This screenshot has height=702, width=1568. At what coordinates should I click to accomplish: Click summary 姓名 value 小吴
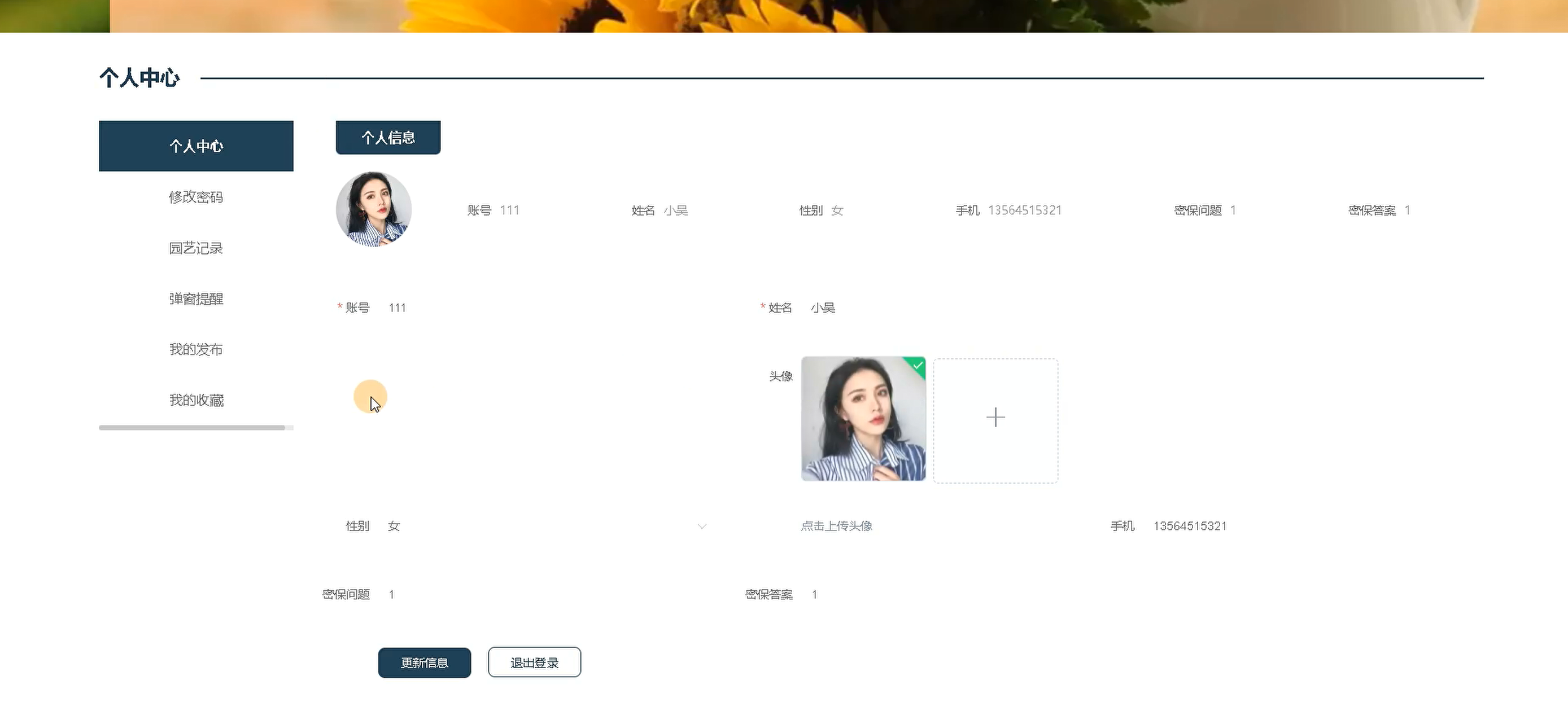[676, 210]
